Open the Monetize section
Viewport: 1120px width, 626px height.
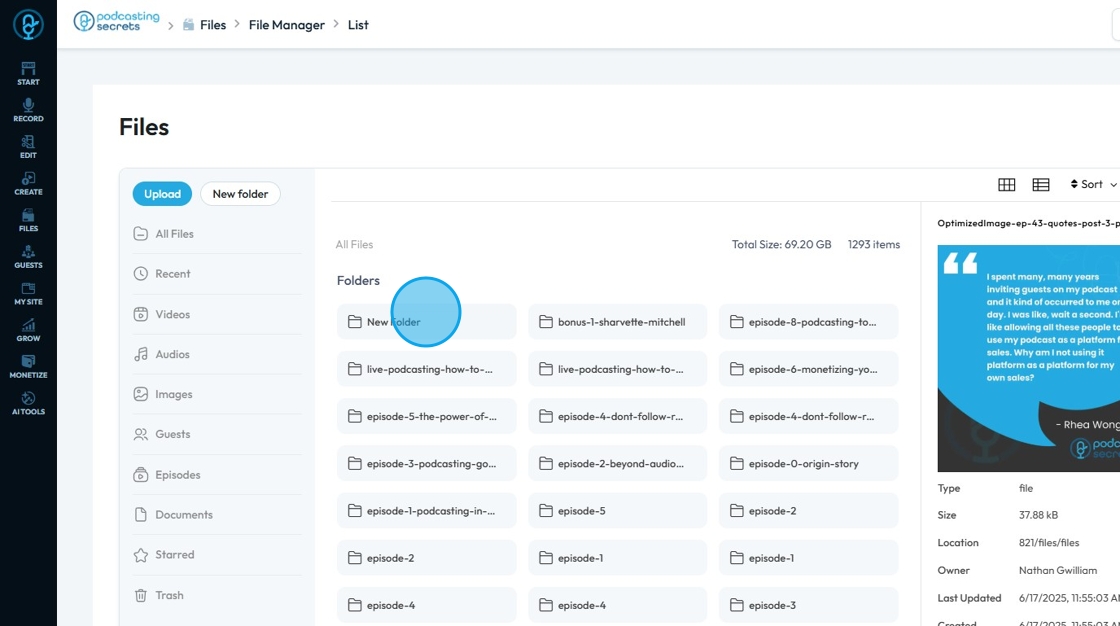[x=28, y=366]
